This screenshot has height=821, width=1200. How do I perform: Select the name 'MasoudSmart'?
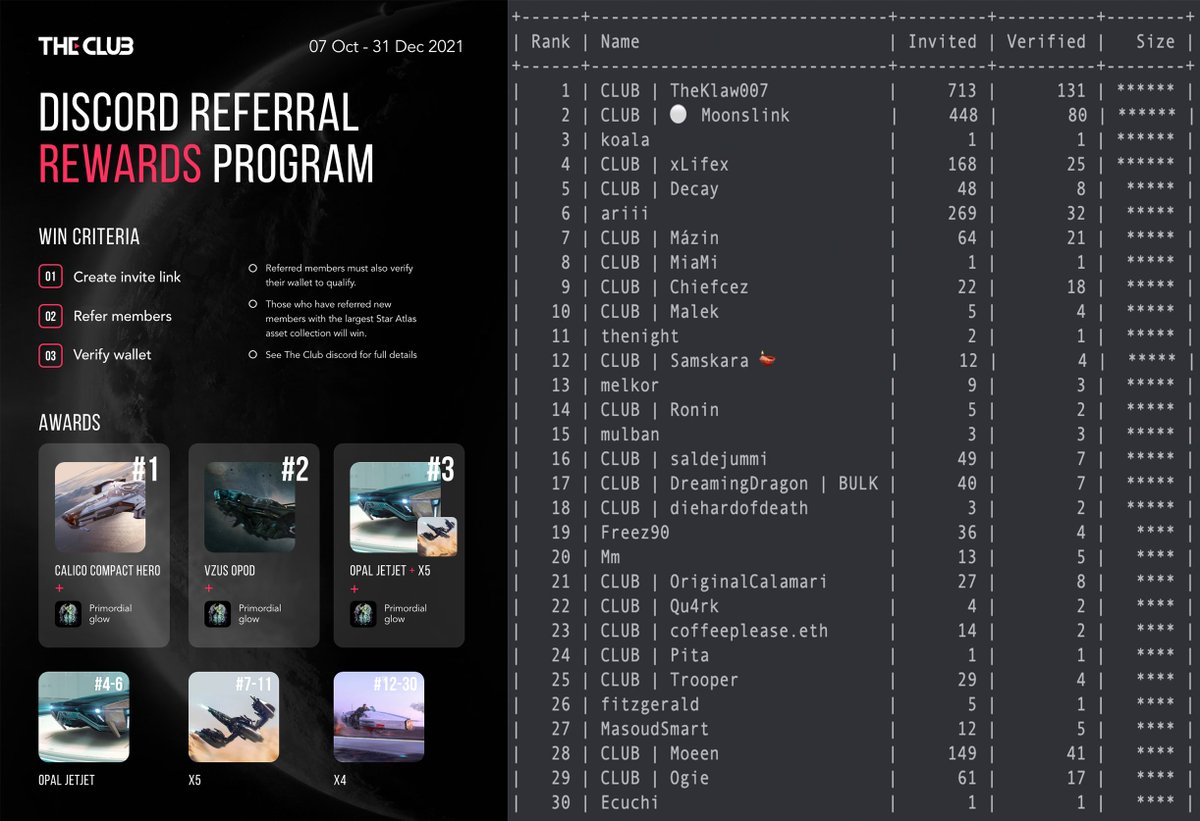tap(655, 729)
